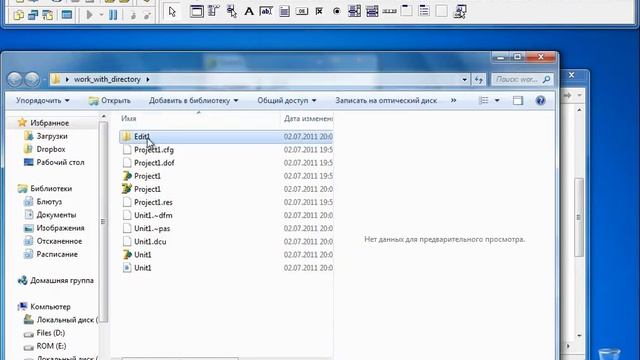Click Записать на оптический диск
This screenshot has height=360, width=640.
click(386, 100)
